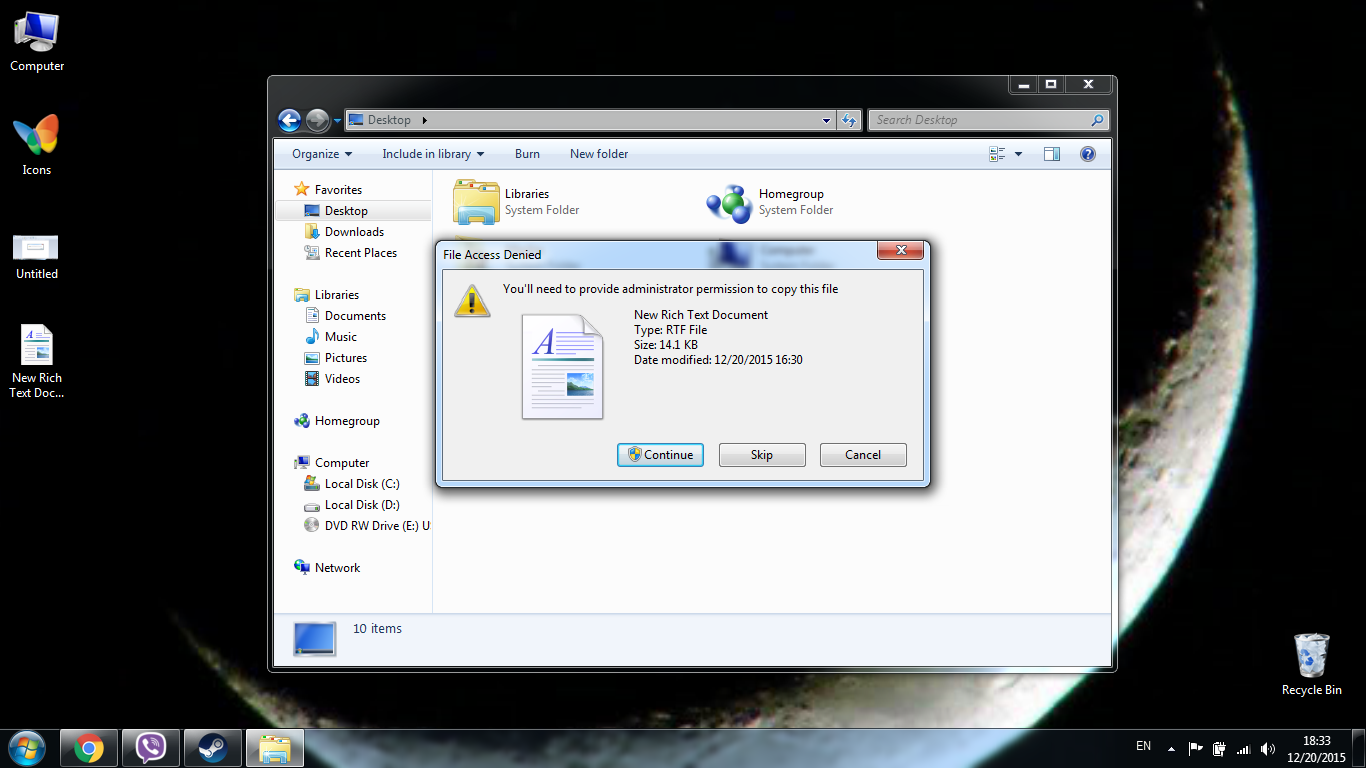Viewport: 1366px width, 768px height.
Task: Select Homegroup in navigation pane
Action: tap(337, 421)
